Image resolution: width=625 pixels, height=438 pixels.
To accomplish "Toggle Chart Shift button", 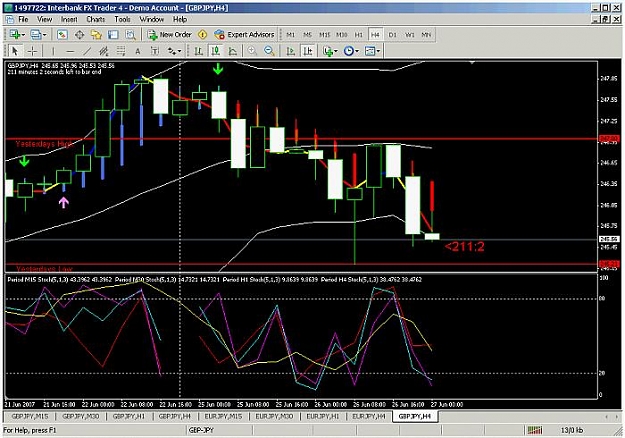I will coord(307,51).
